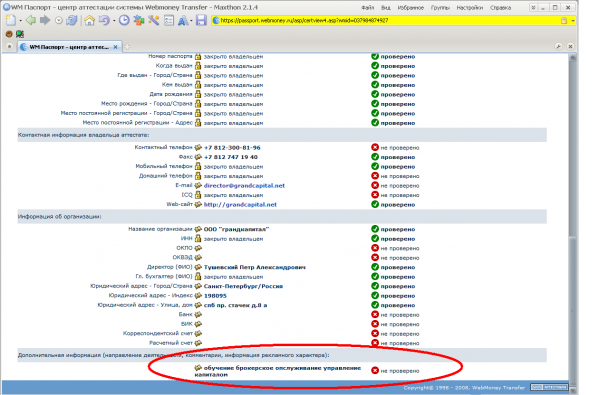This screenshot has width=600, height=395.
Task: Click the lock icon beside ИНН
Action: pos(198,238)
